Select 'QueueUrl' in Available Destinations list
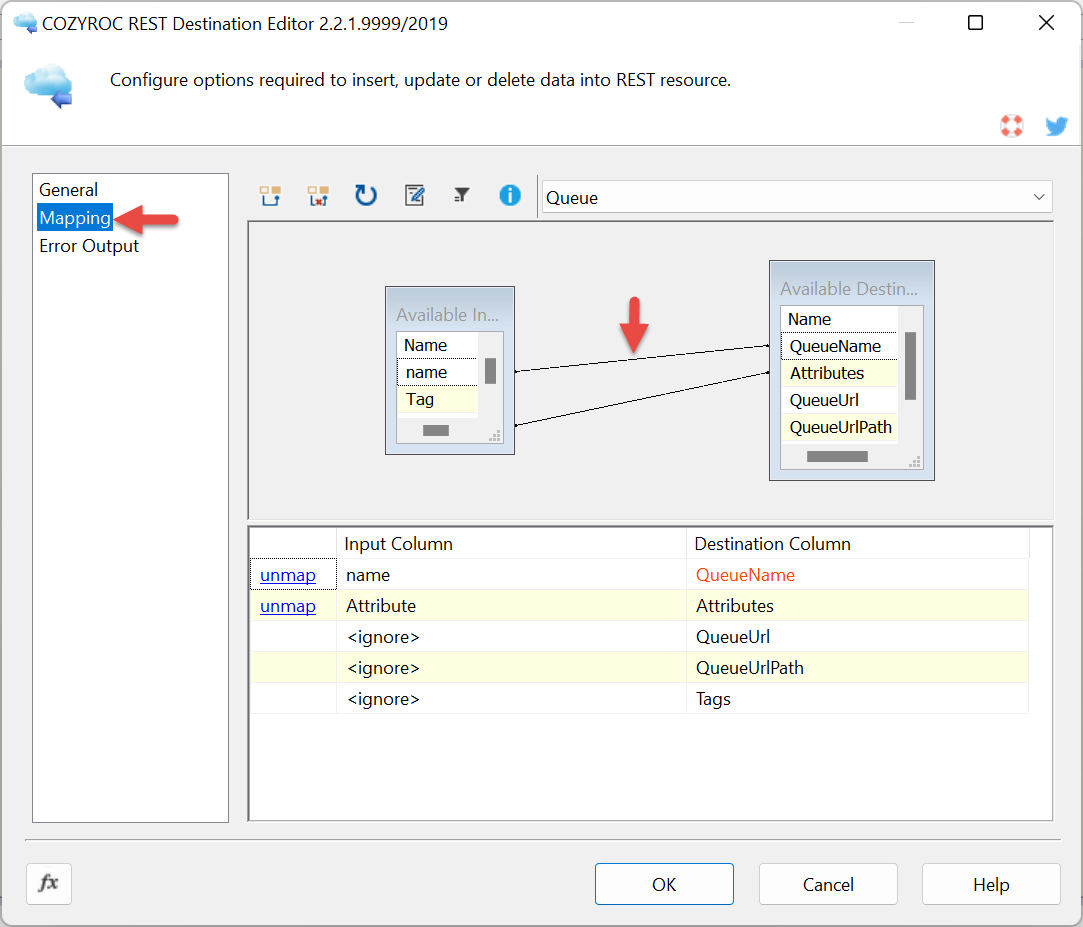 (x=839, y=400)
